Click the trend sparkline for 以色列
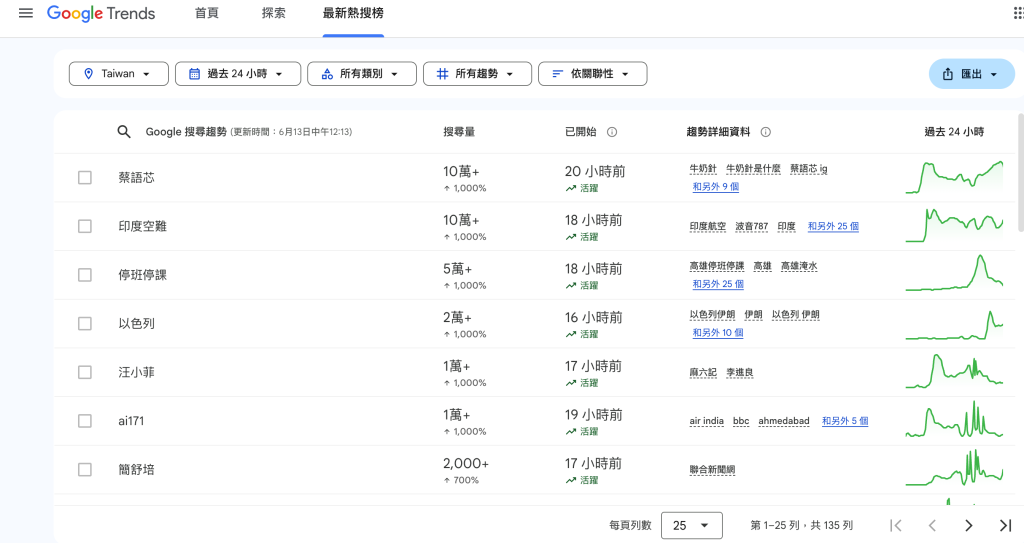The height and width of the screenshot is (543, 1024). click(x=954, y=323)
